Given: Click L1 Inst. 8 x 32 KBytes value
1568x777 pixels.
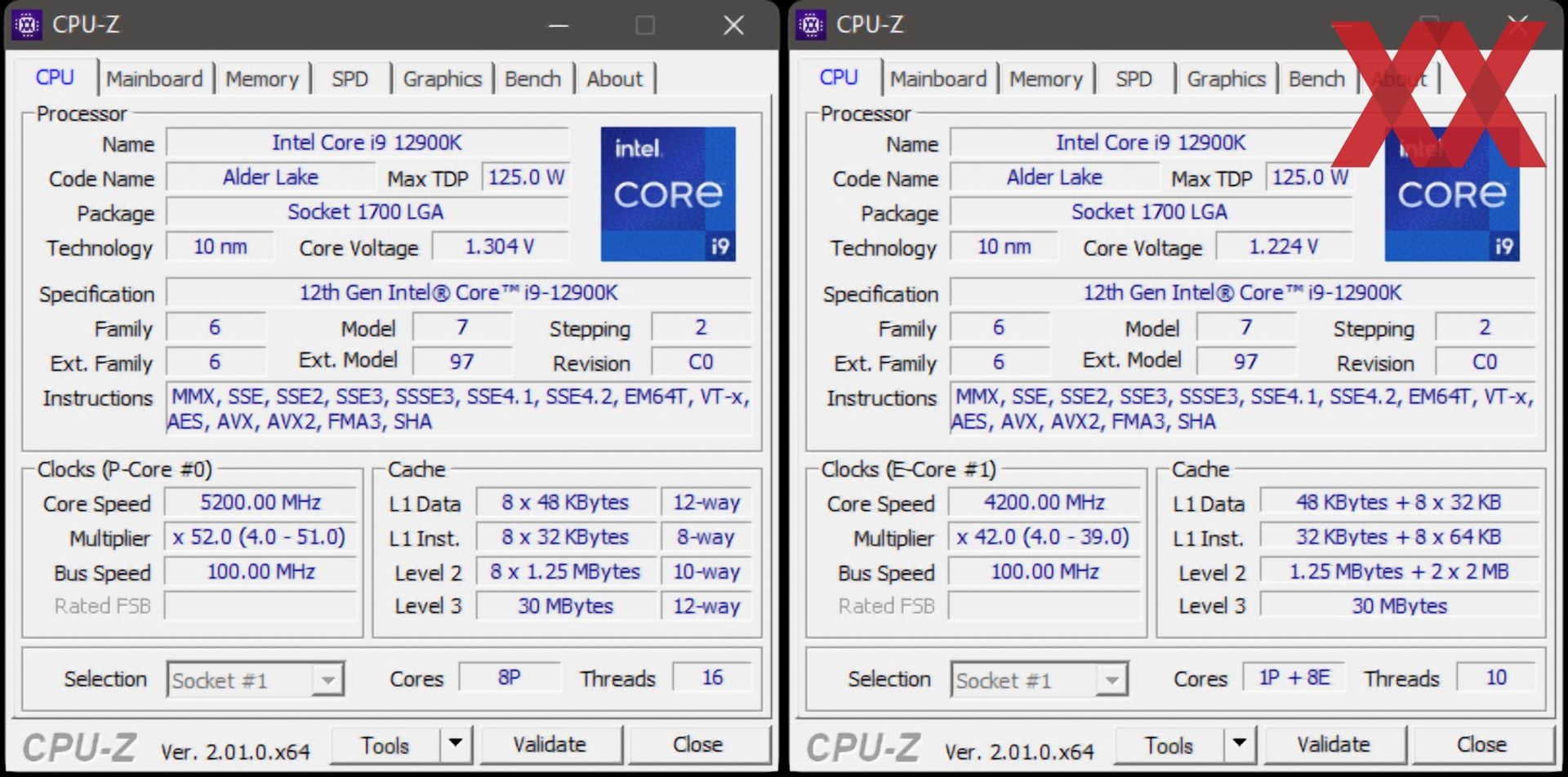Looking at the screenshot, I should 566,537.
